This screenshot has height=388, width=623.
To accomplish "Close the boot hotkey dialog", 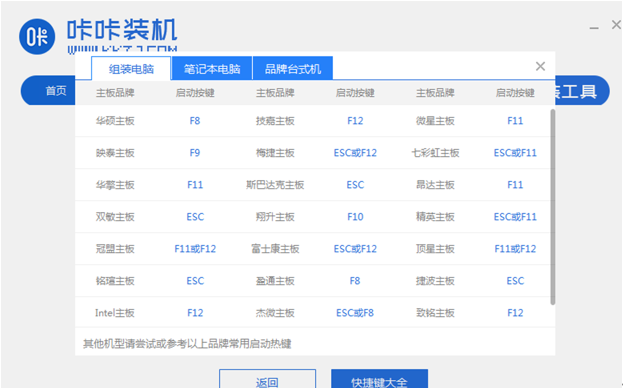I will click(x=540, y=66).
